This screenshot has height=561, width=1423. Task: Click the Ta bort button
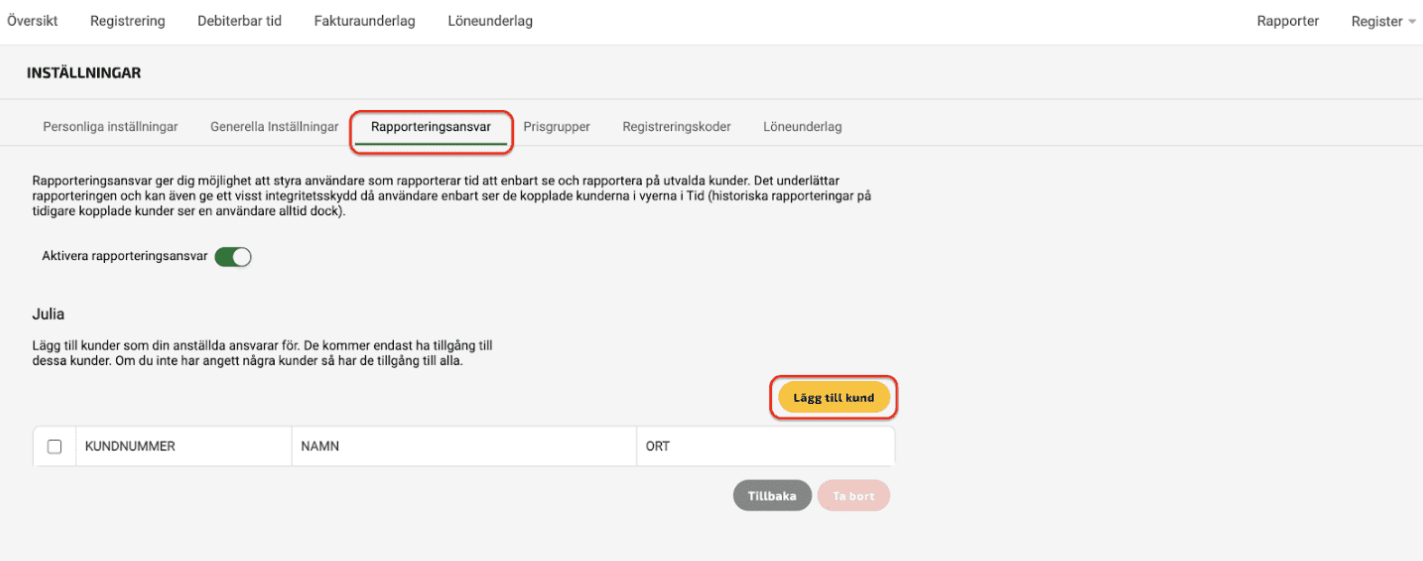(x=853, y=496)
